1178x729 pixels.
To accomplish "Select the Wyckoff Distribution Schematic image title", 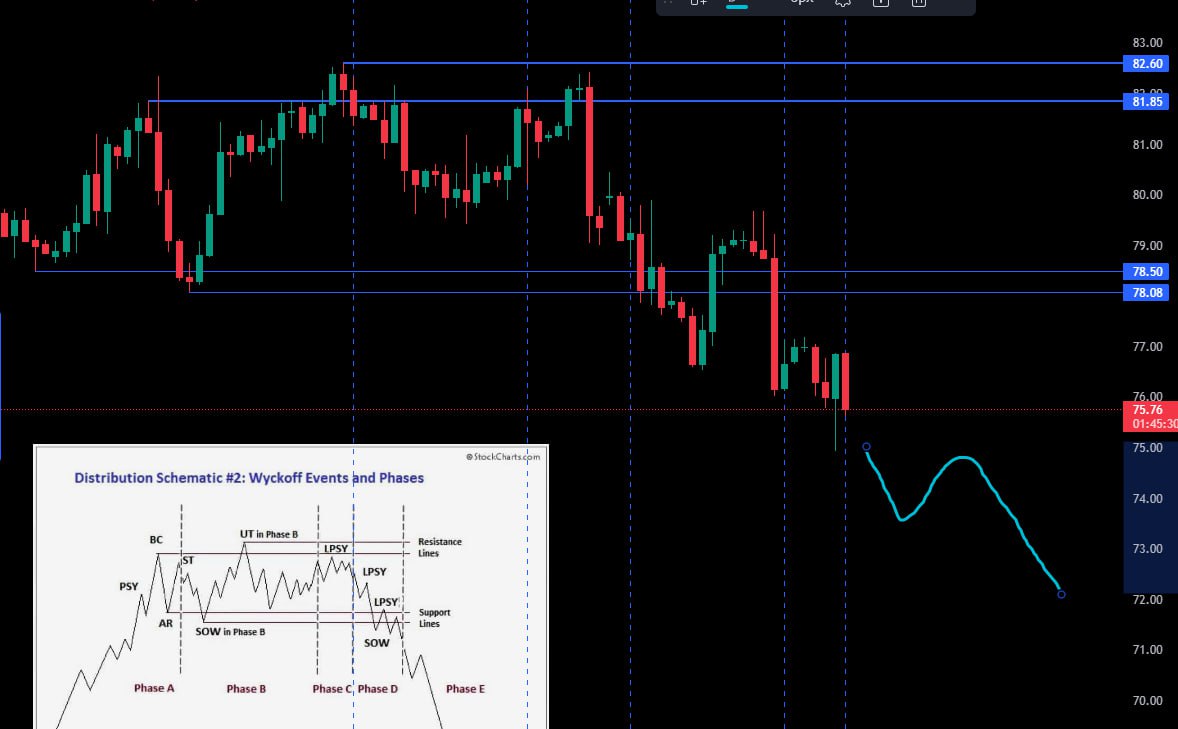I will coord(249,478).
